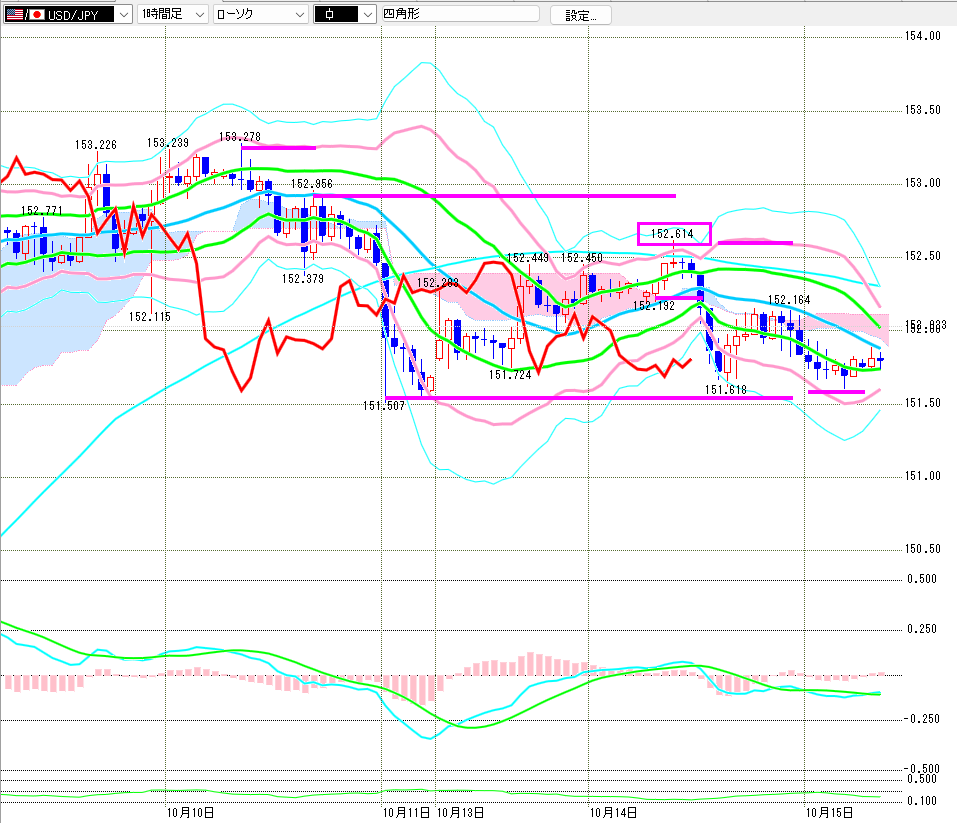The image size is (957, 823).
Task: Open the 設定... settings button
Action: 580,15
